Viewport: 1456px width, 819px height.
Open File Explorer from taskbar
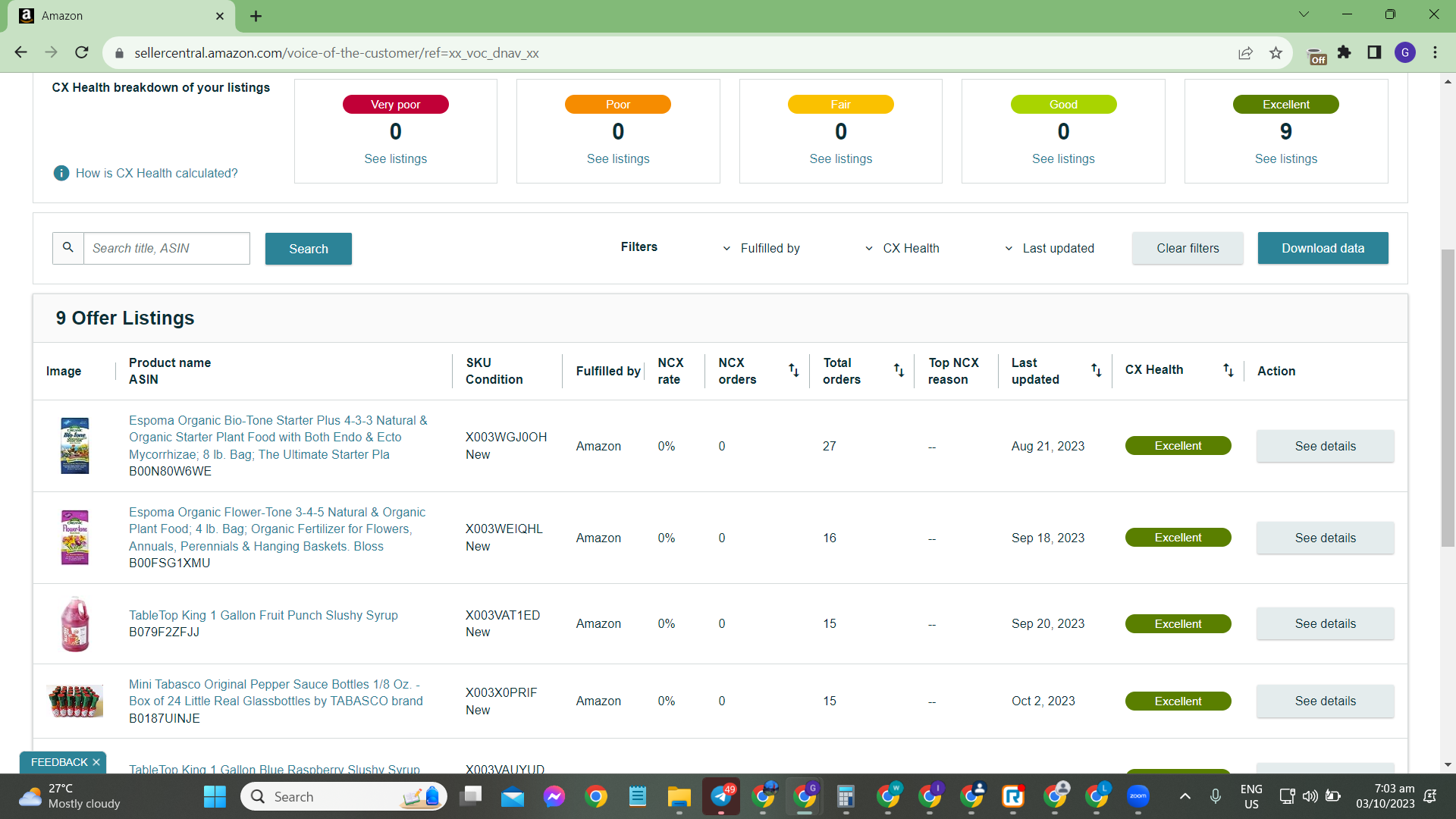tap(679, 796)
